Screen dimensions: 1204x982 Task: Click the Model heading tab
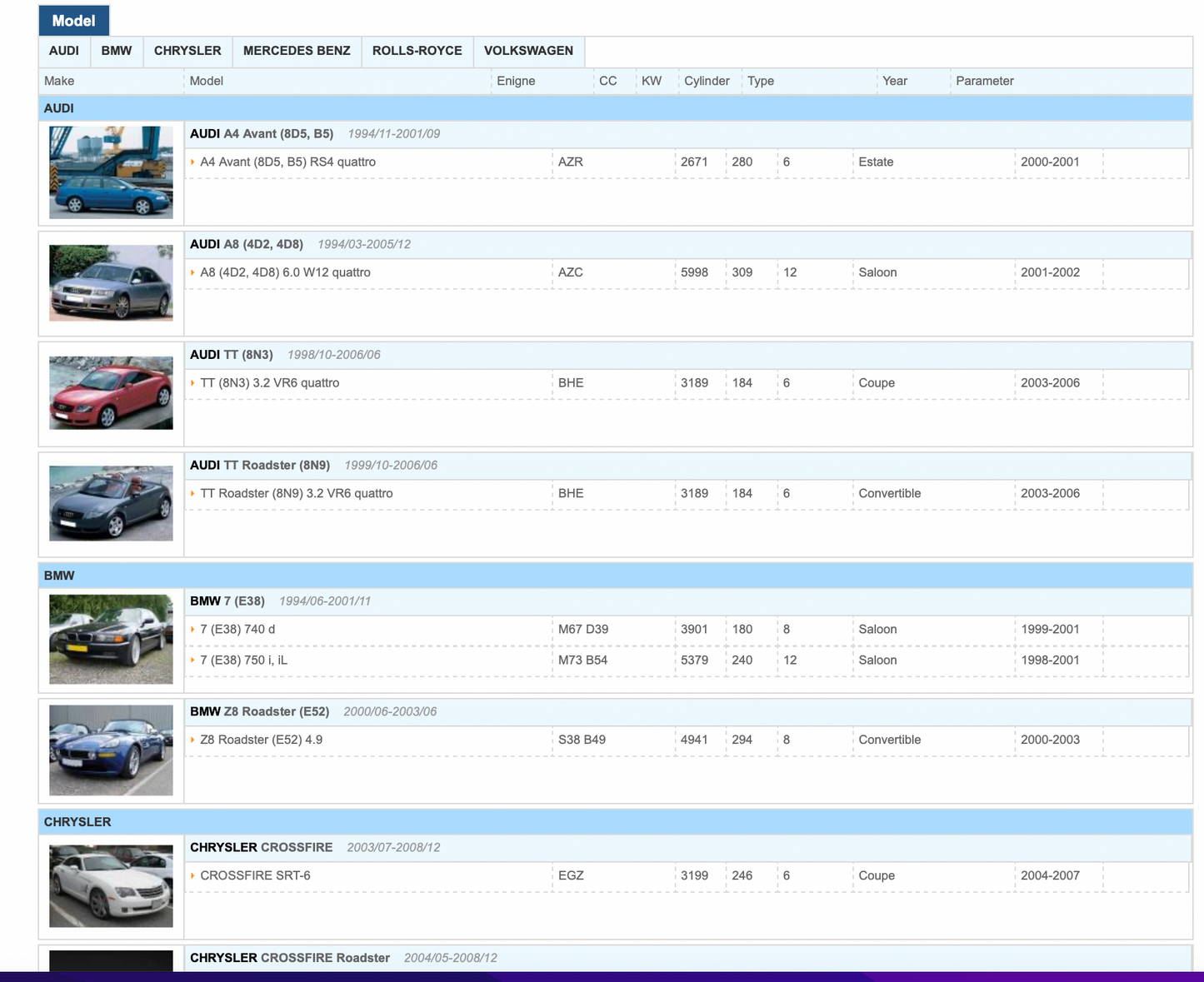point(73,21)
